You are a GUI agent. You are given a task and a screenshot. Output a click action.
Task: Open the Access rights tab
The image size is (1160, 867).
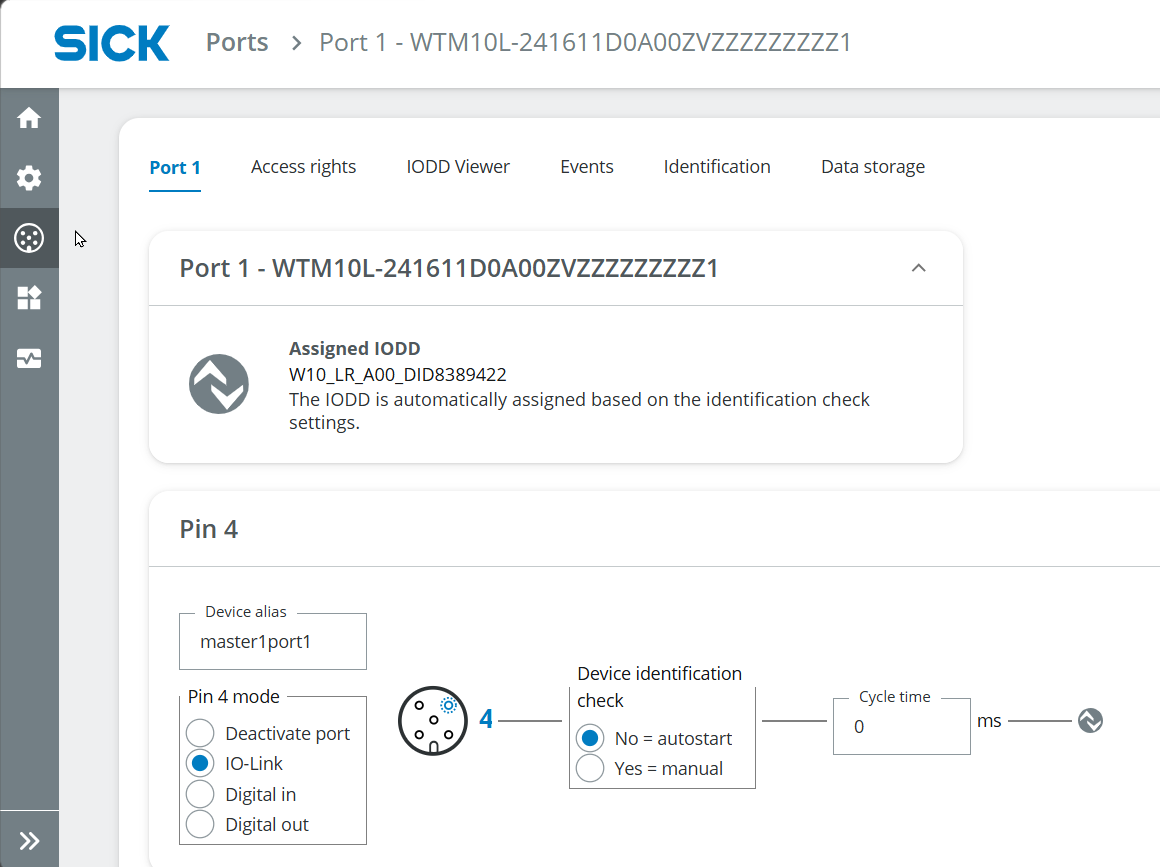(303, 167)
